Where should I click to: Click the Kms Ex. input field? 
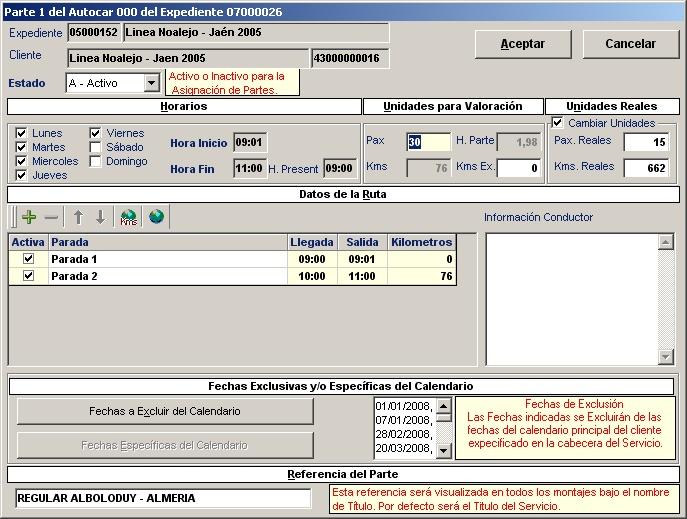[x=519, y=168]
